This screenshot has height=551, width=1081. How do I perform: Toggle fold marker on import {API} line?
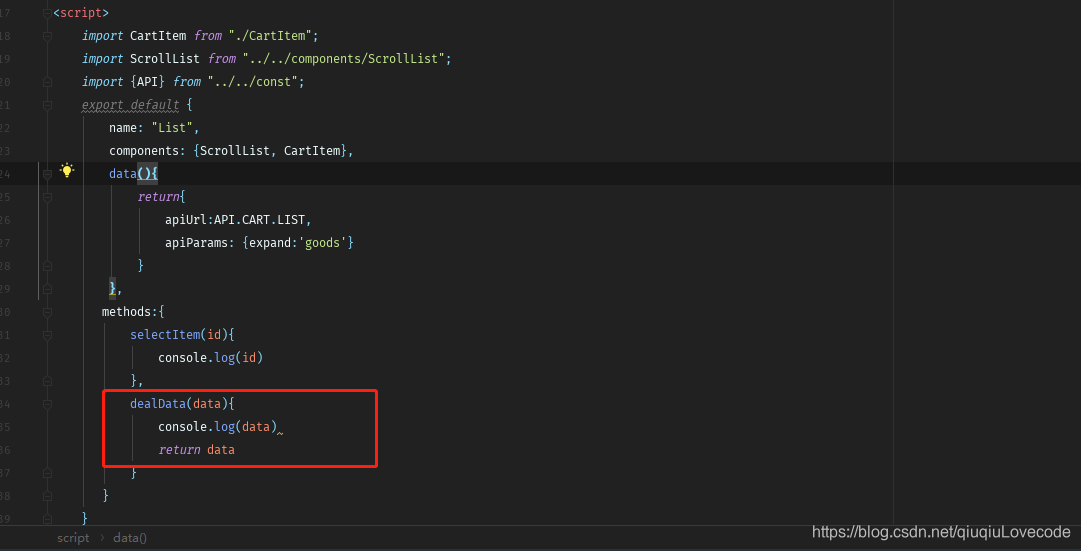click(x=47, y=82)
